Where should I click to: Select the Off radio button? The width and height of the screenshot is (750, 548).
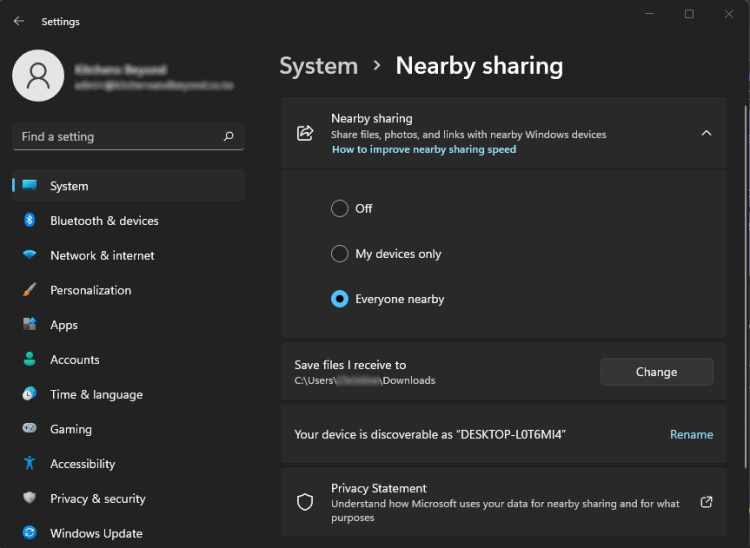coord(340,209)
